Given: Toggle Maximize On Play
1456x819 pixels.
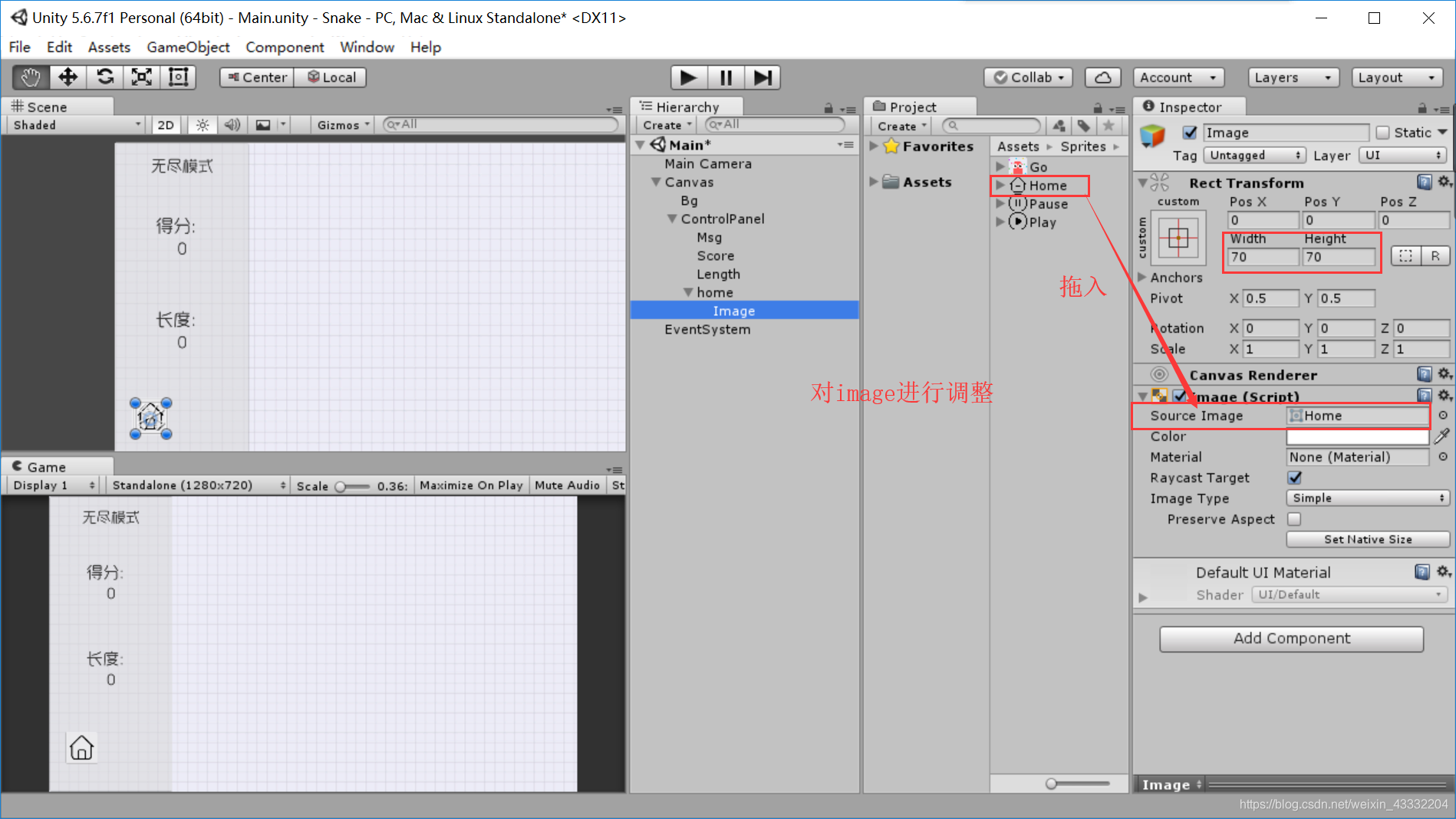Looking at the screenshot, I should pyautogui.click(x=471, y=485).
